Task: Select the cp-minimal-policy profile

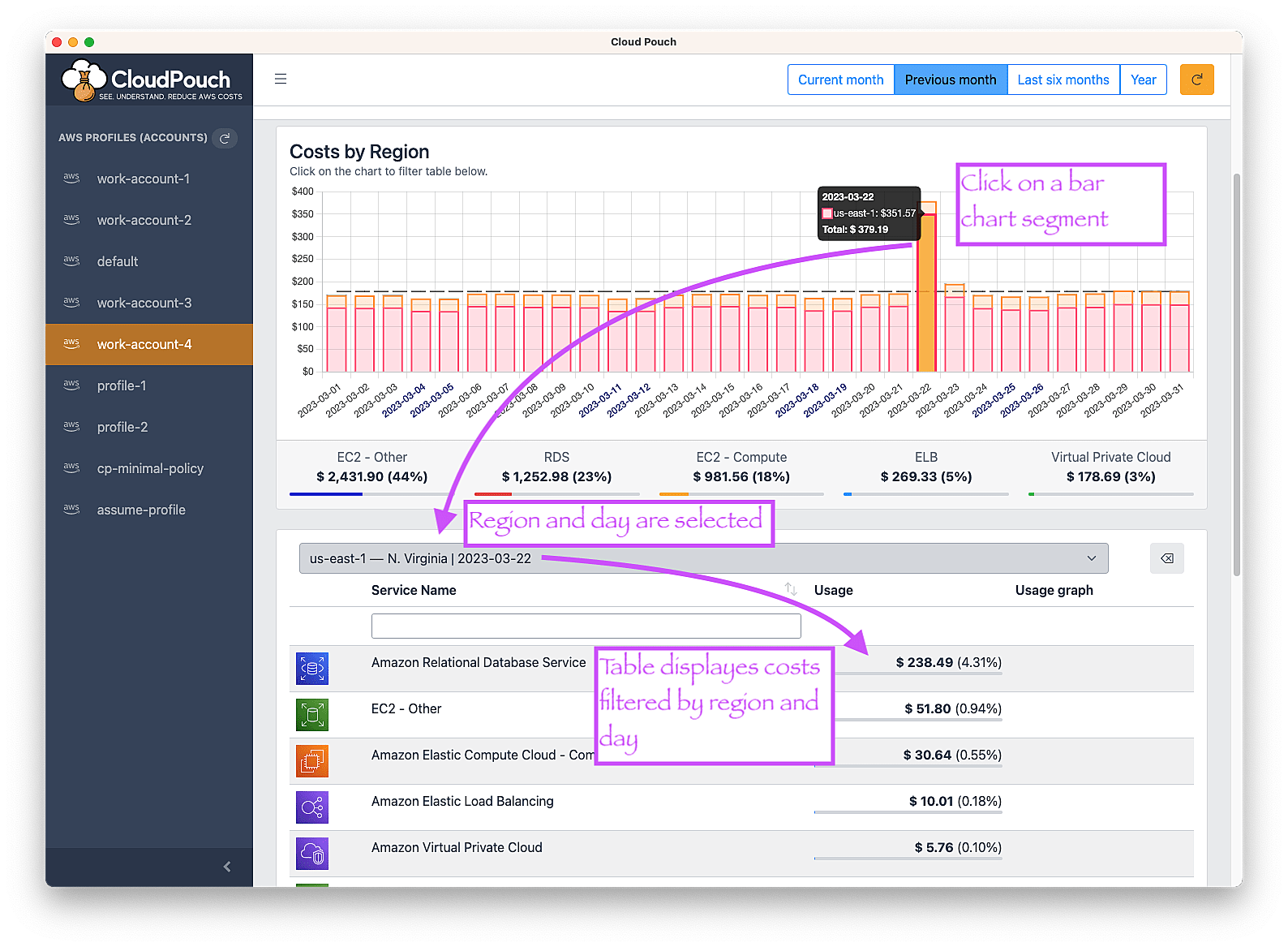Action: point(149,468)
